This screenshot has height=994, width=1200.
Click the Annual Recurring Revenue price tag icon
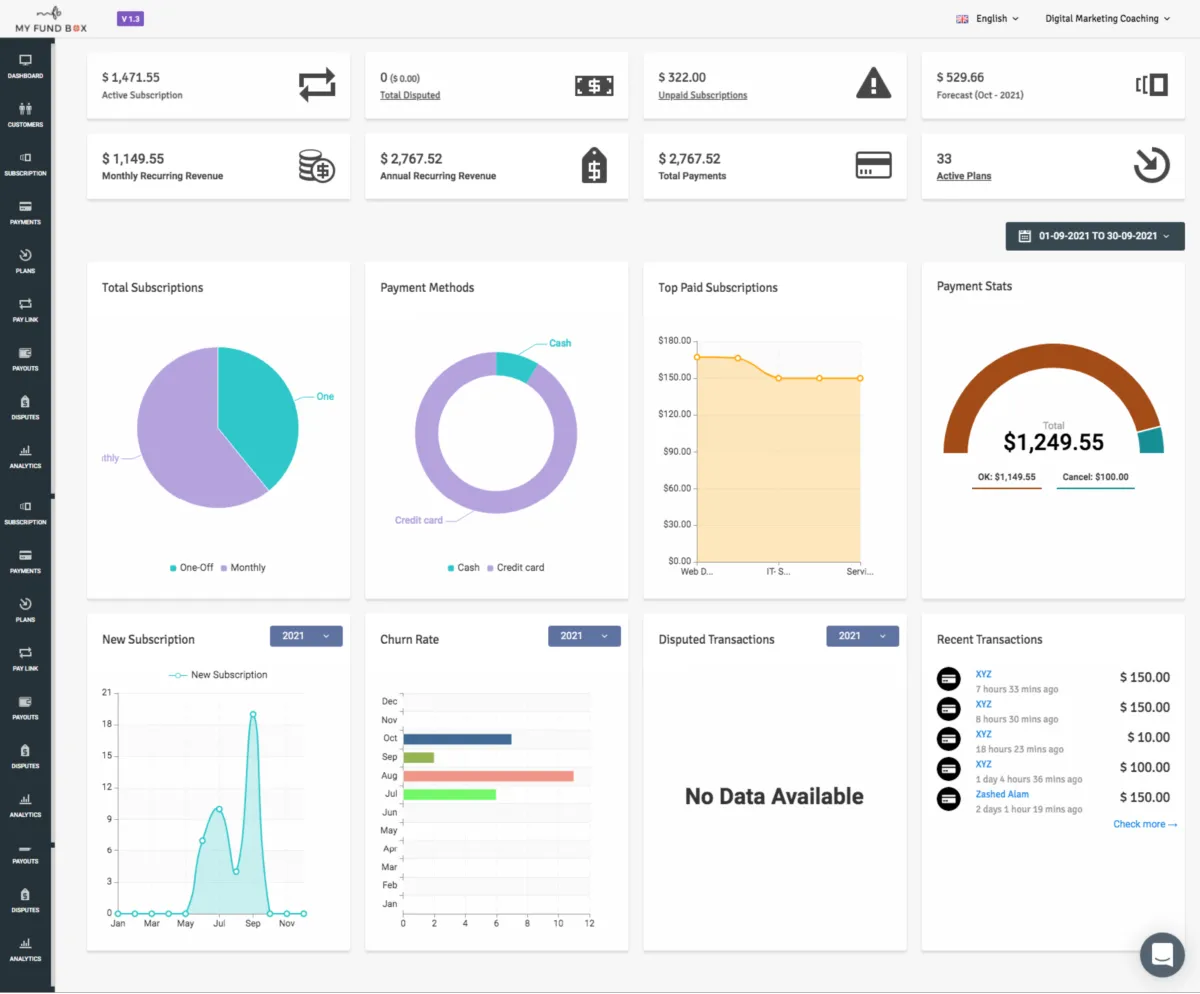pyautogui.click(x=594, y=165)
